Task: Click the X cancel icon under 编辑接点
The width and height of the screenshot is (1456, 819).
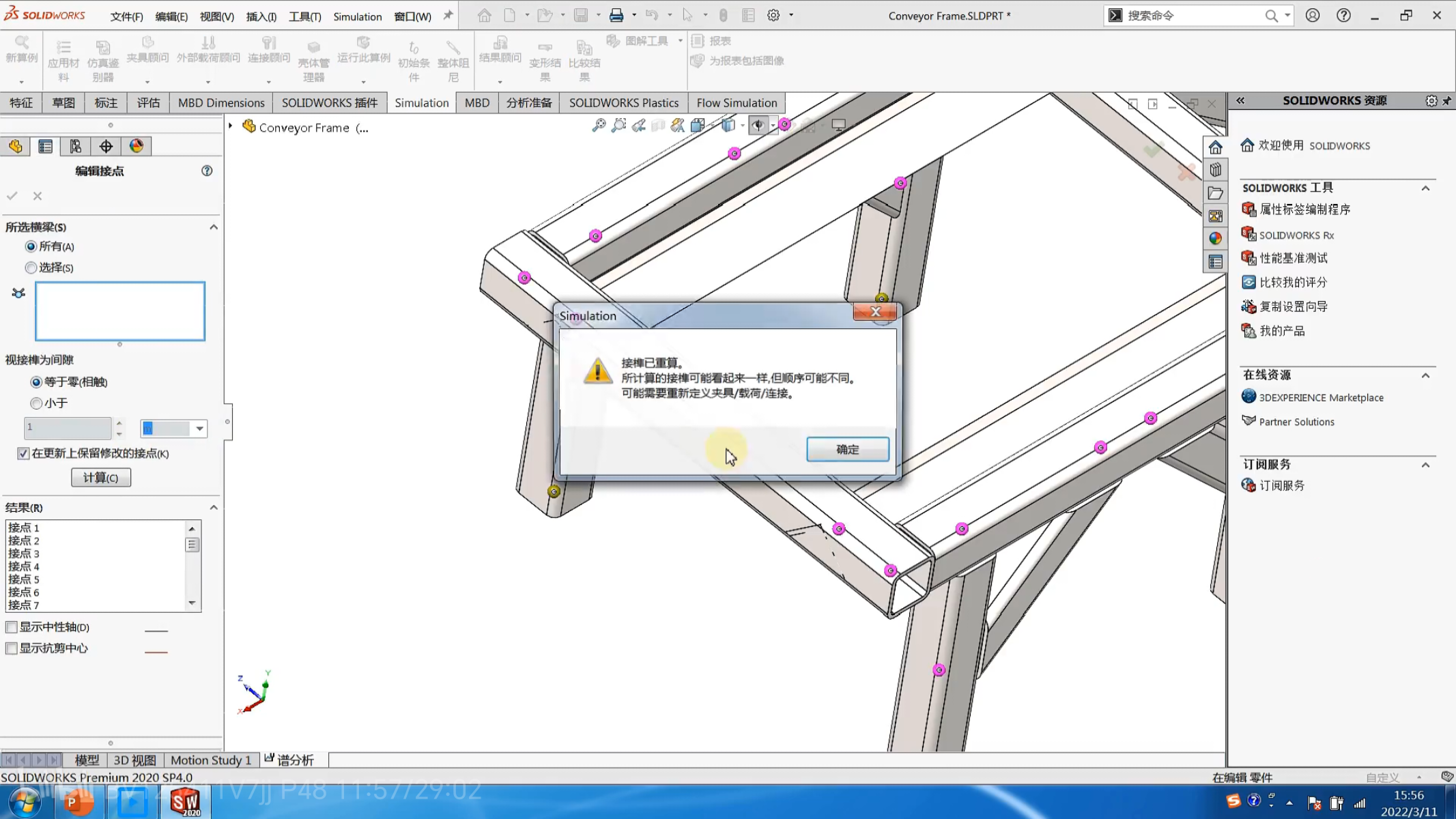Action: click(38, 196)
